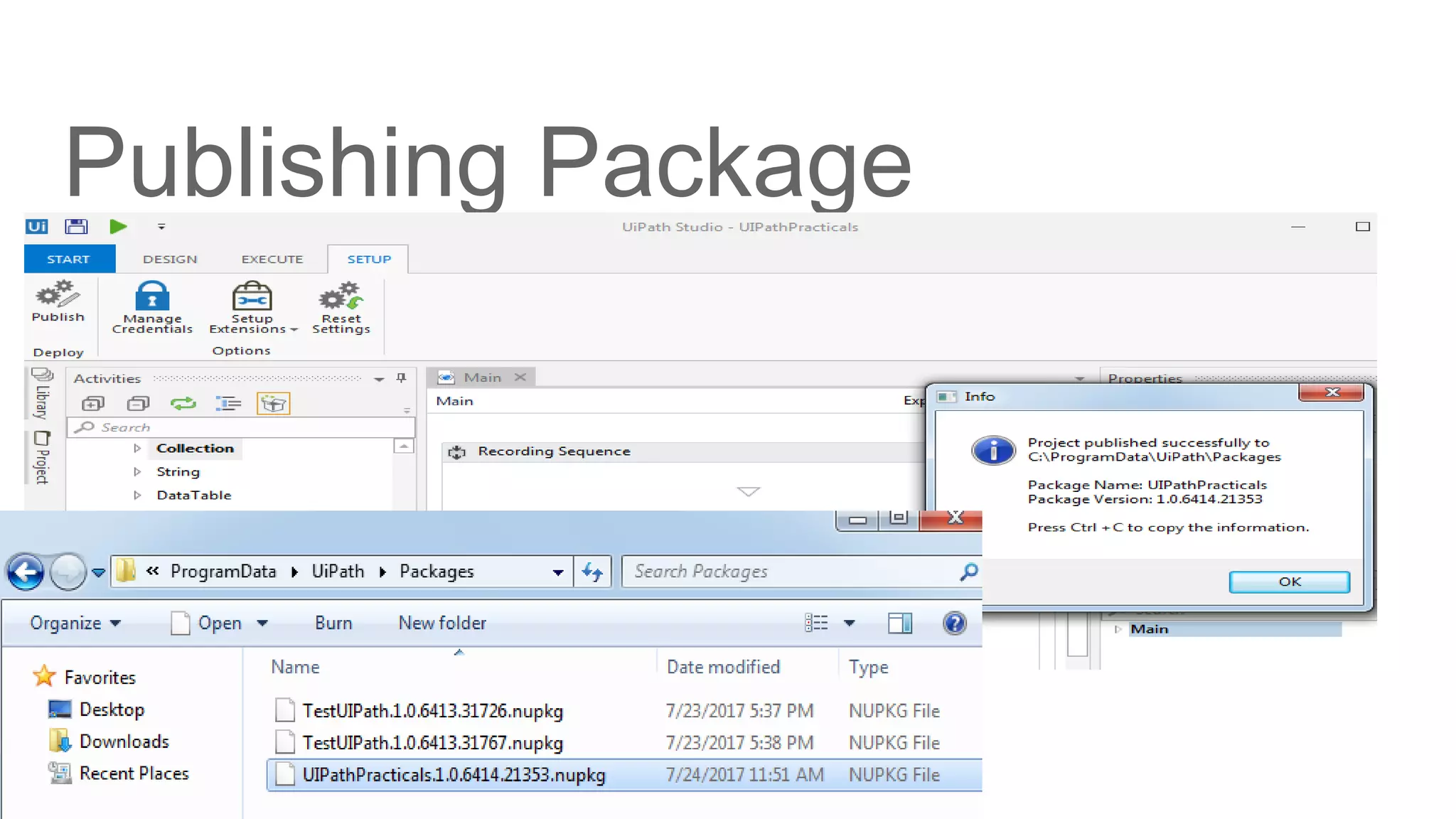Click Open in Explorer toolbar
Viewport: 1456px width, 819px height.
(206, 623)
